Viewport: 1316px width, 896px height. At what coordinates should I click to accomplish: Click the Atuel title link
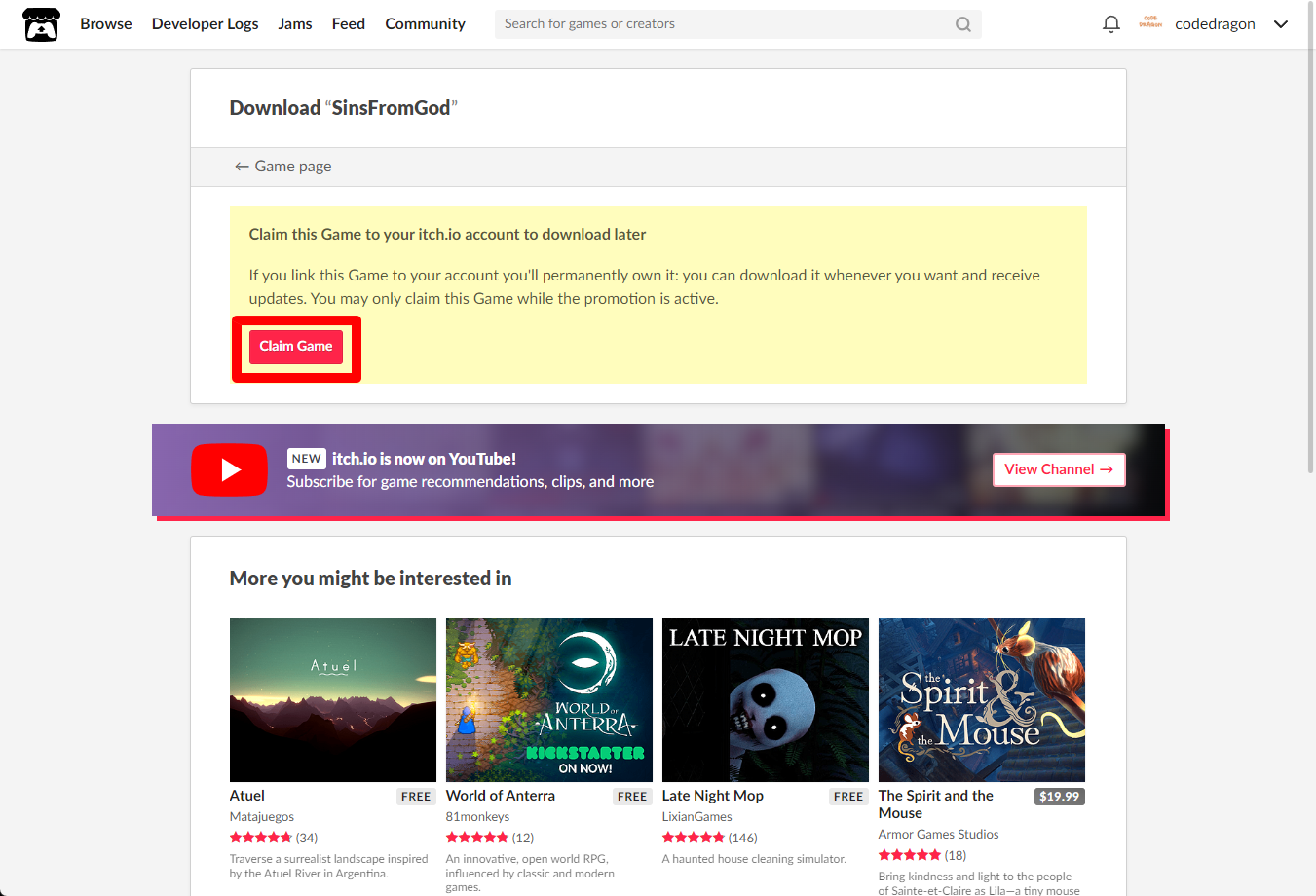(x=247, y=796)
